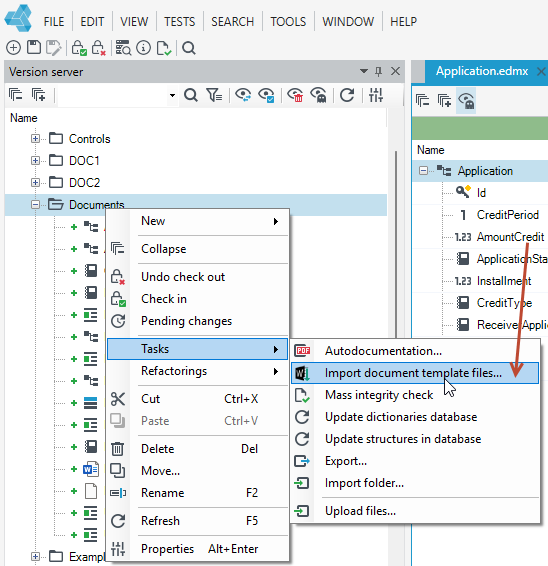The width and height of the screenshot is (548, 566).
Task: Expand the DOC2 folder node
Action: tap(35, 183)
